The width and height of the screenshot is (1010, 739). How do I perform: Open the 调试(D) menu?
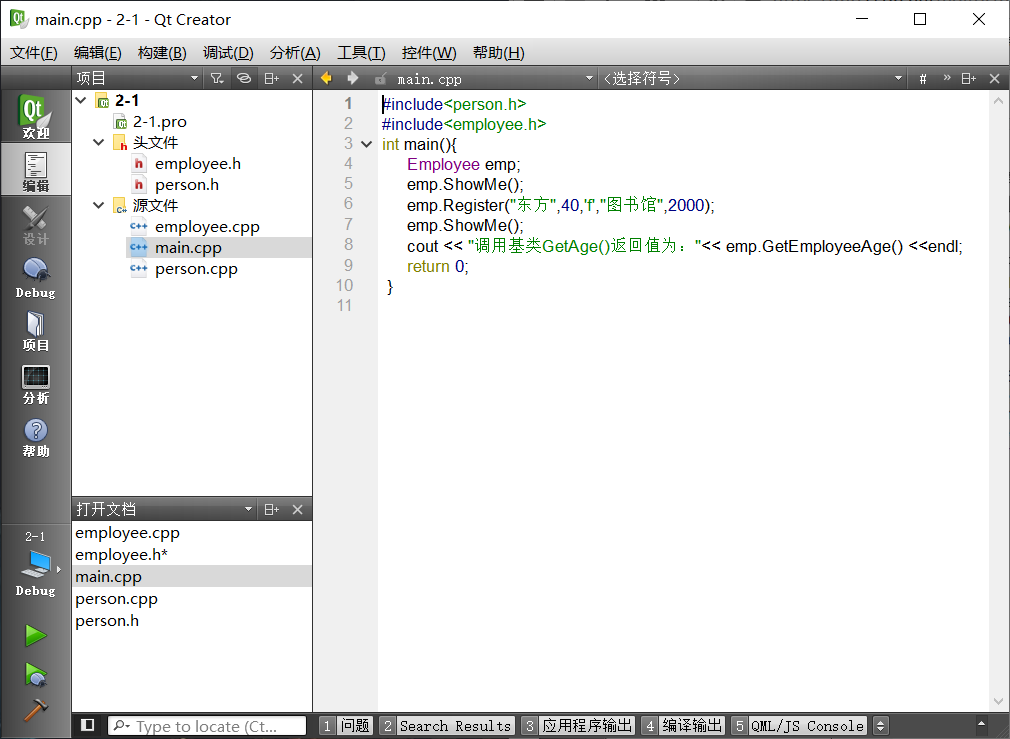[x=228, y=53]
